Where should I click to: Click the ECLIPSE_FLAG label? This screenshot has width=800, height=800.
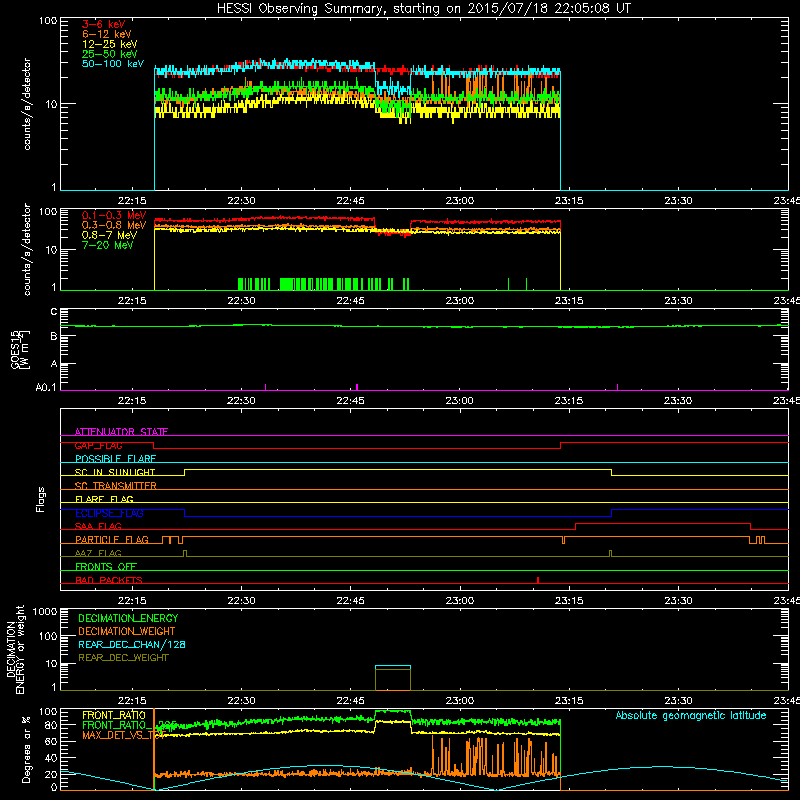click(x=109, y=513)
